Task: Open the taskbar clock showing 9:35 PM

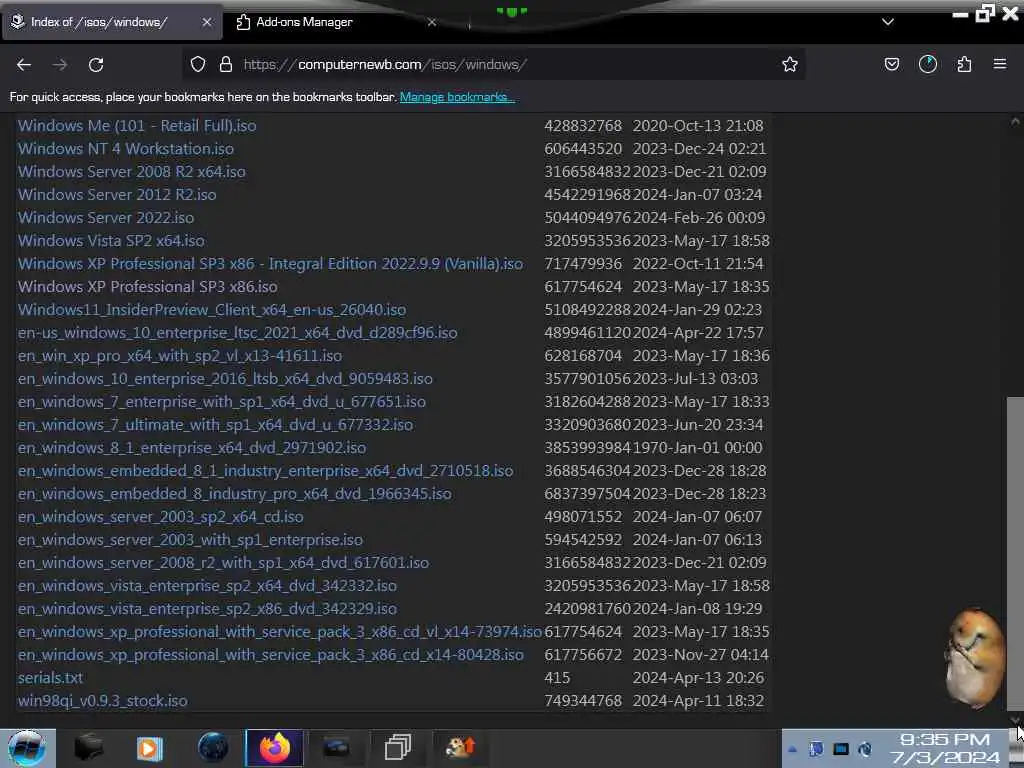Action: [944, 749]
